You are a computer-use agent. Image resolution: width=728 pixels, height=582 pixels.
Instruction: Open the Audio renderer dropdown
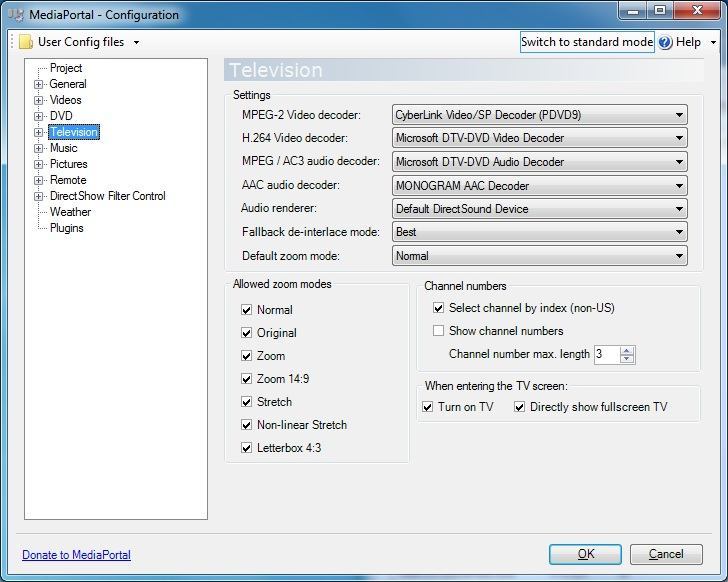click(540, 209)
